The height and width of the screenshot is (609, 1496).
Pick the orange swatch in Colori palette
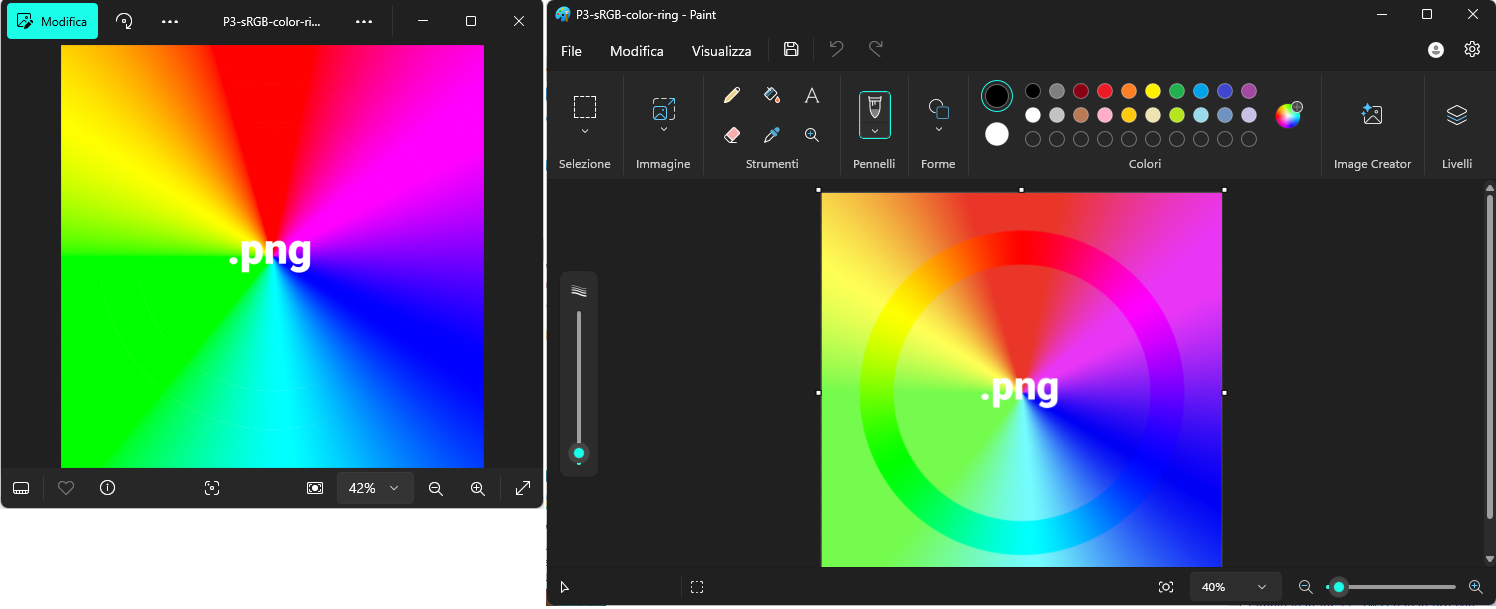click(1129, 91)
